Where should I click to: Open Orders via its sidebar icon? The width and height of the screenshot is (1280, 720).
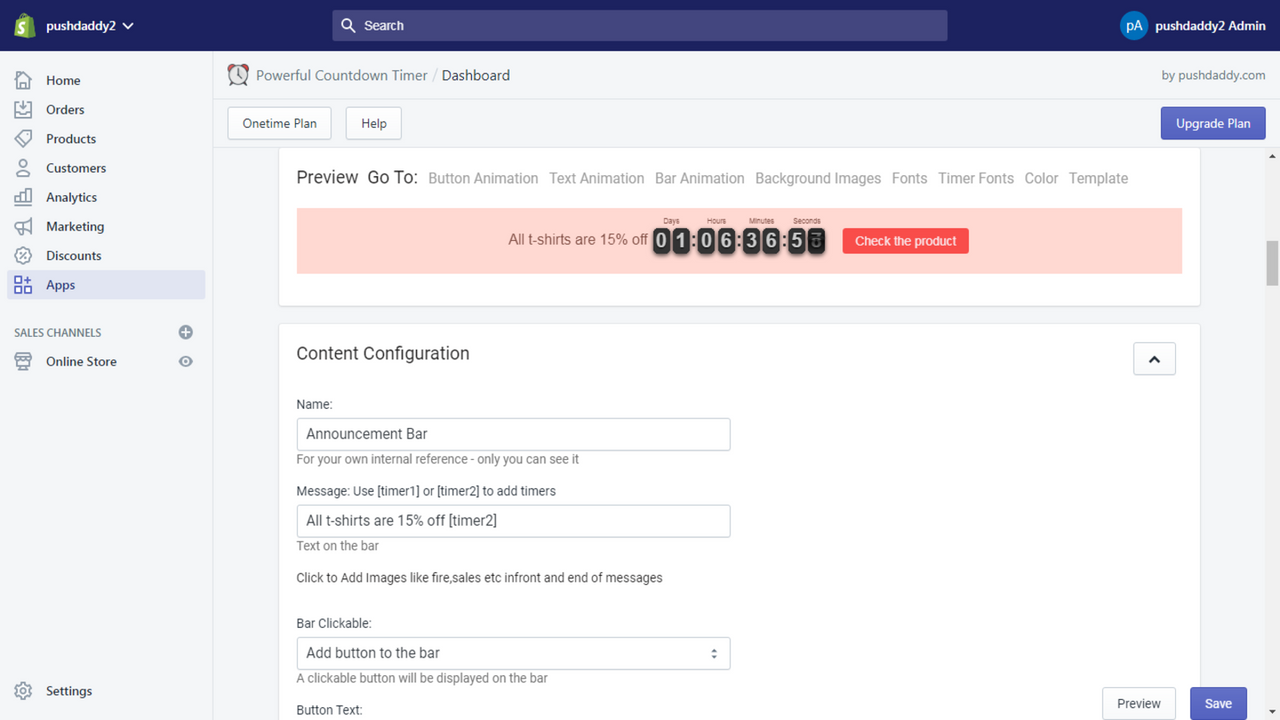pyautogui.click(x=23, y=109)
